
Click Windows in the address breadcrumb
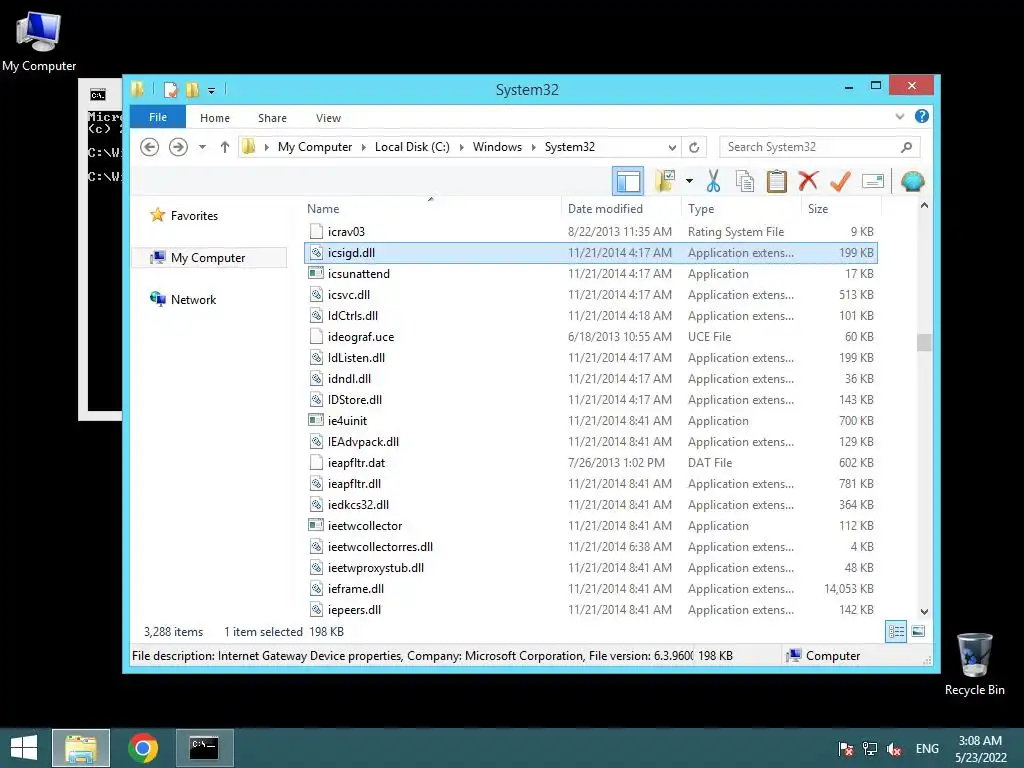(x=498, y=147)
